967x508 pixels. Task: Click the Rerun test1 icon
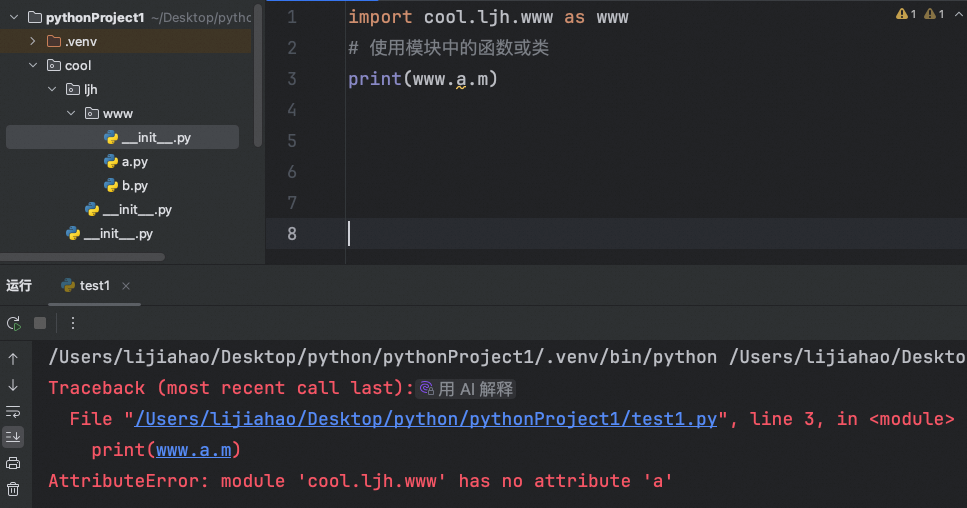[x=14, y=324]
